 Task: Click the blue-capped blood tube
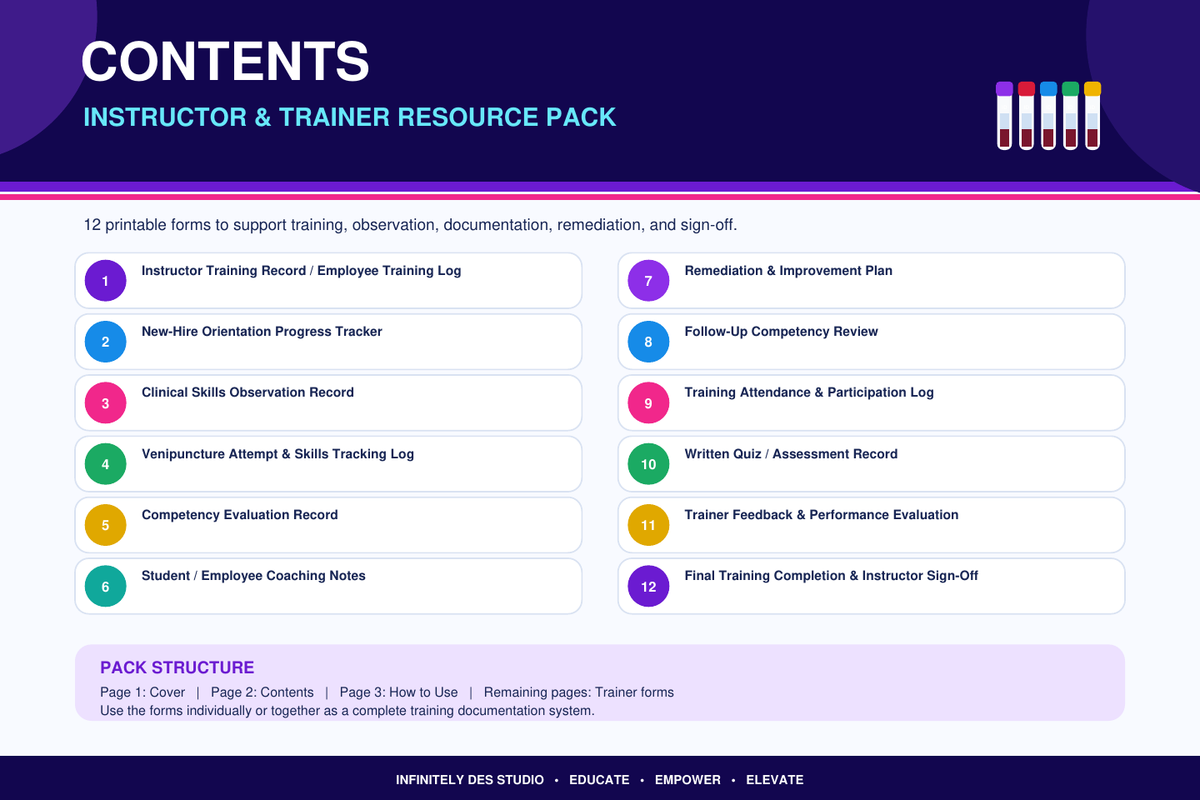click(1048, 116)
